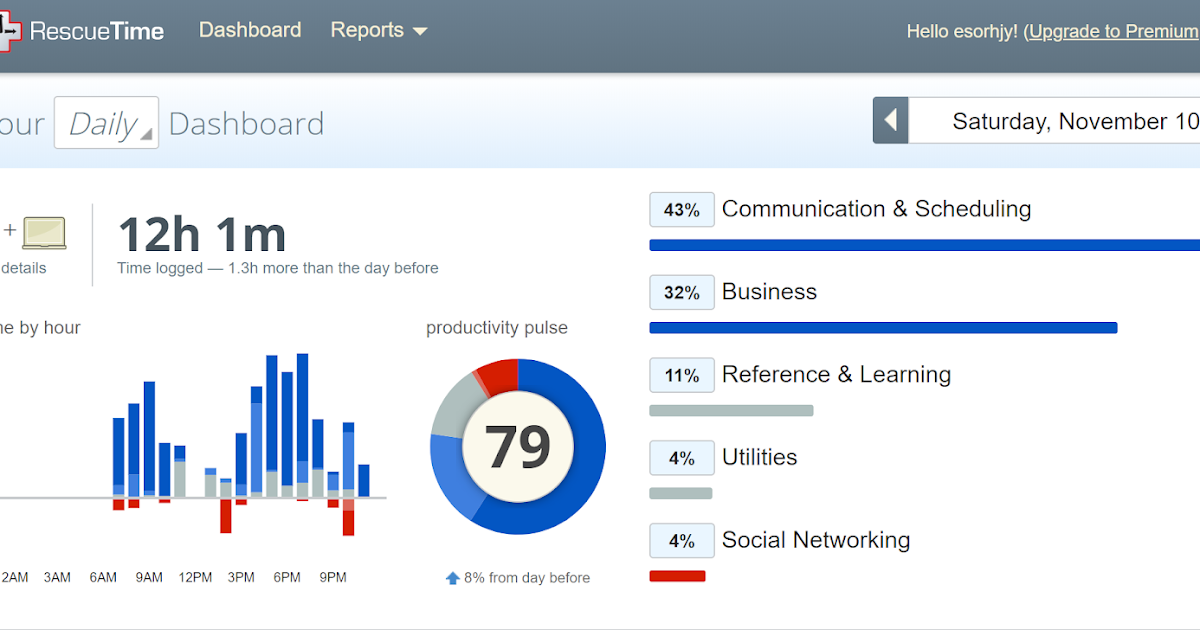Open the Business category
This screenshot has width=1200, height=630.
click(x=769, y=292)
